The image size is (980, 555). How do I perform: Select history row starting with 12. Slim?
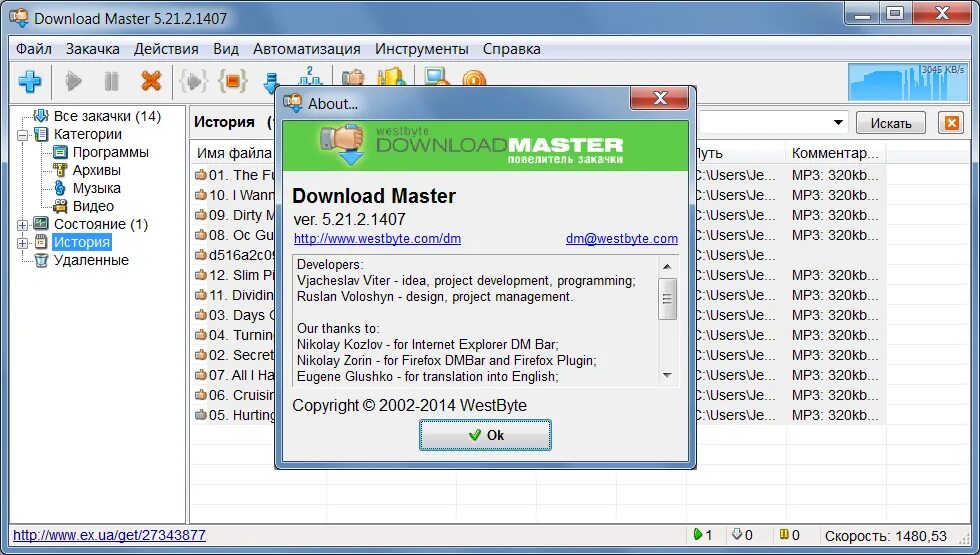tap(234, 275)
